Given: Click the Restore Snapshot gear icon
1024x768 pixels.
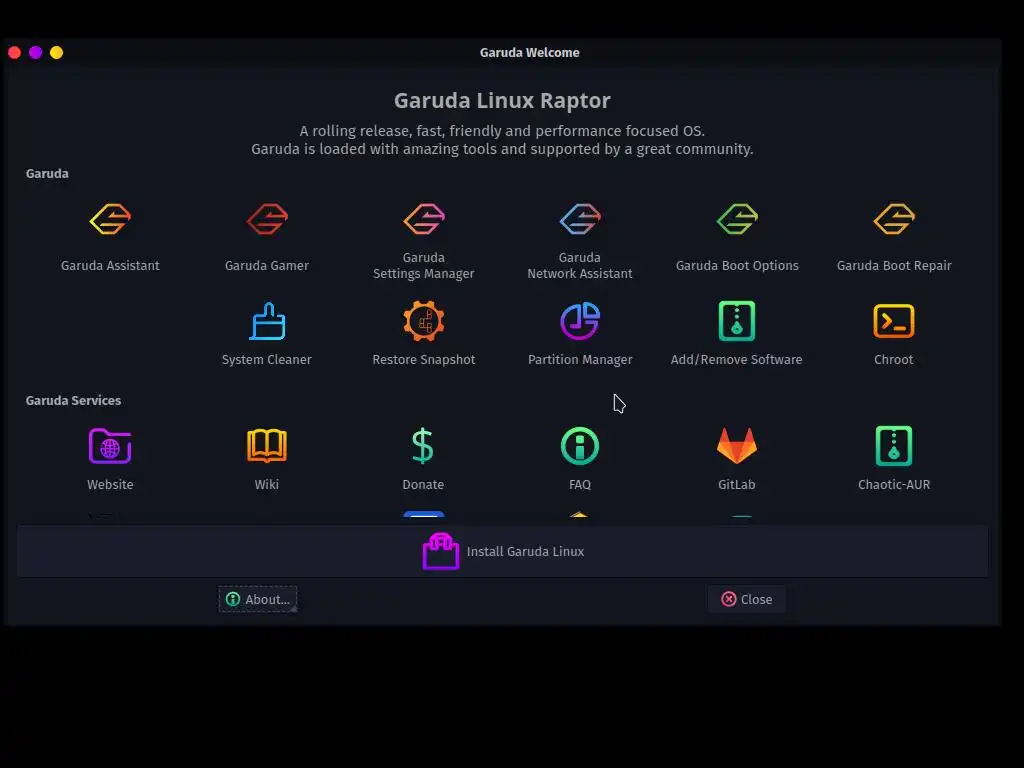Looking at the screenshot, I should point(423,321).
